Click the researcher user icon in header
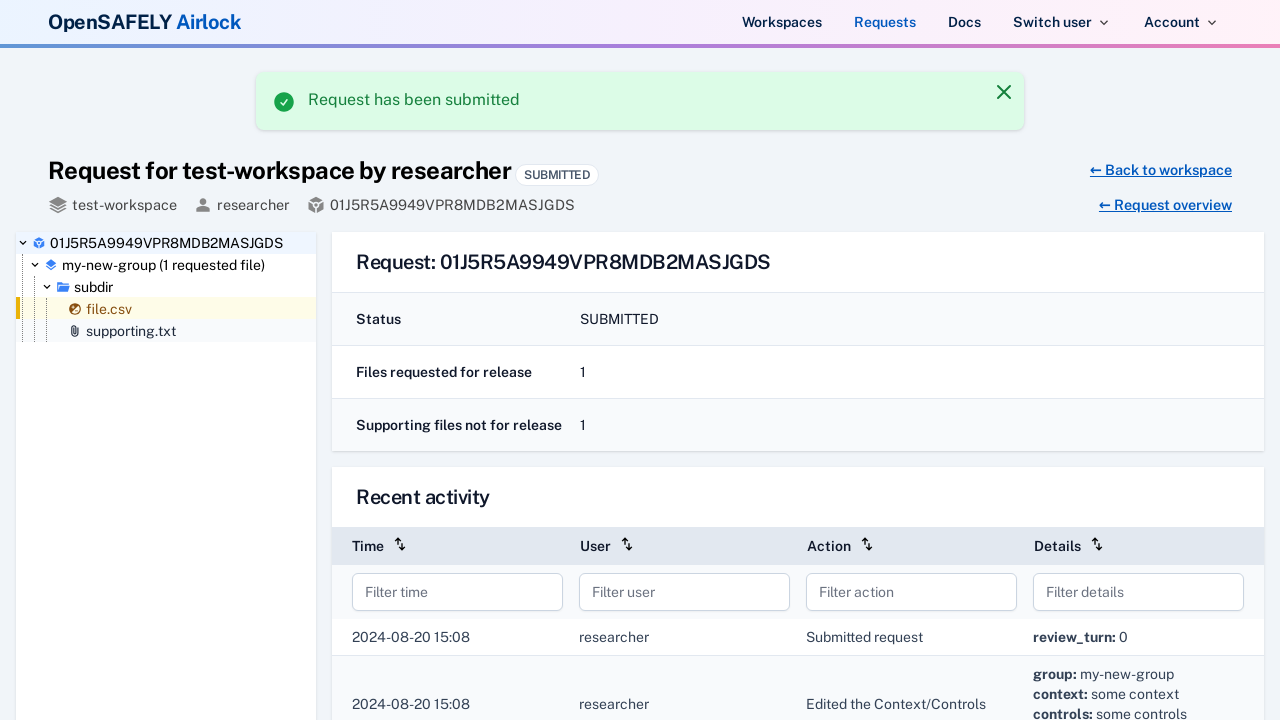The width and height of the screenshot is (1280, 720). coord(203,205)
